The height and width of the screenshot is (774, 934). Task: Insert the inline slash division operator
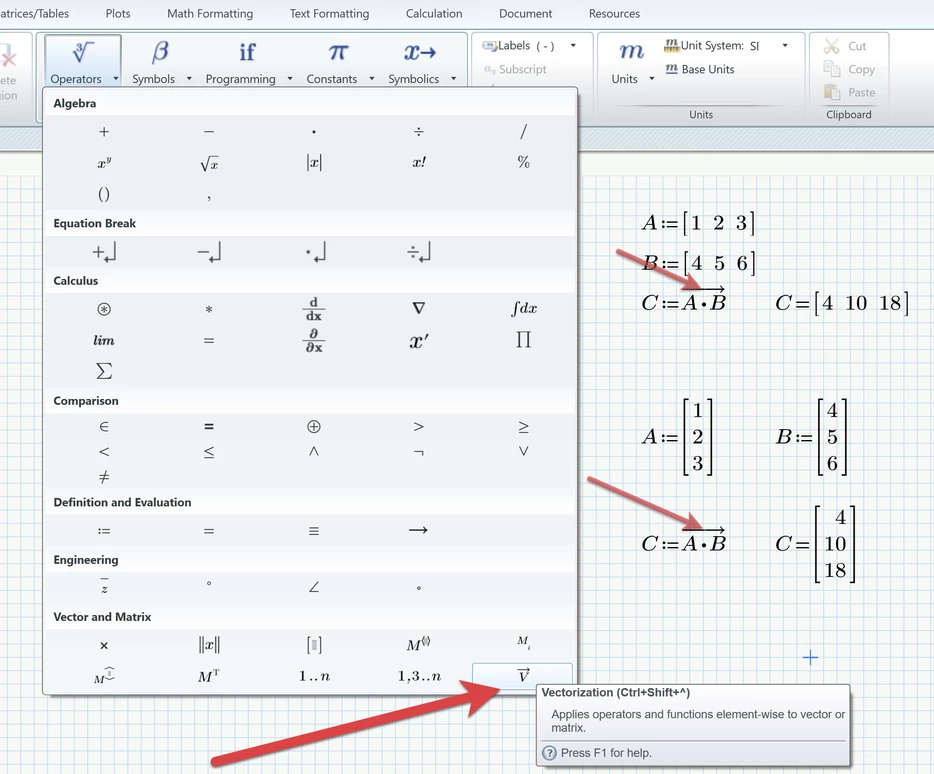click(x=523, y=132)
